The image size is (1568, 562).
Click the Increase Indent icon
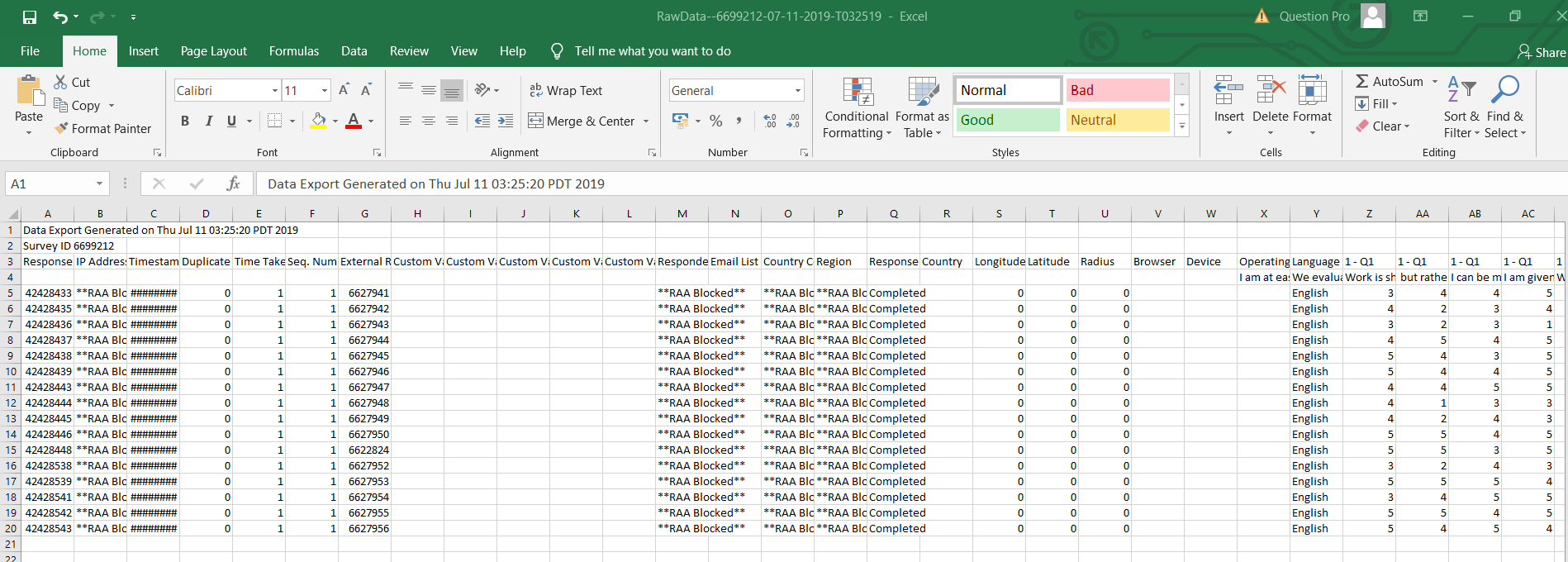[x=506, y=121]
